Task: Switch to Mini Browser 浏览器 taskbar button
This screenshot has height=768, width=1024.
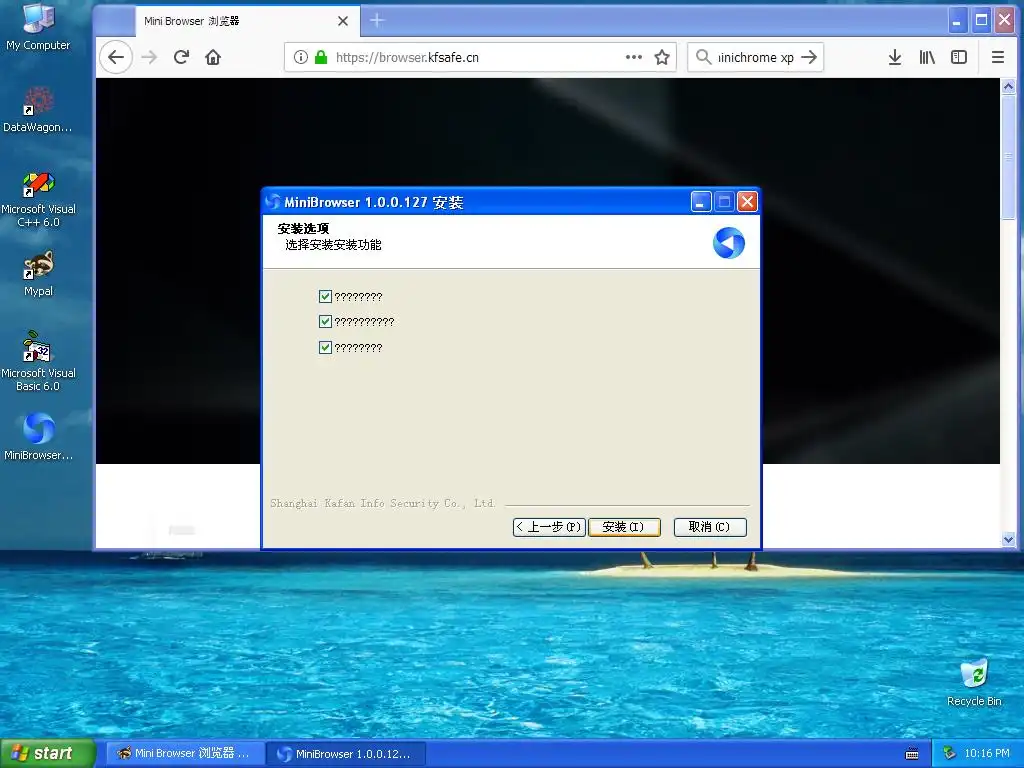Action: pyautogui.click(x=185, y=754)
